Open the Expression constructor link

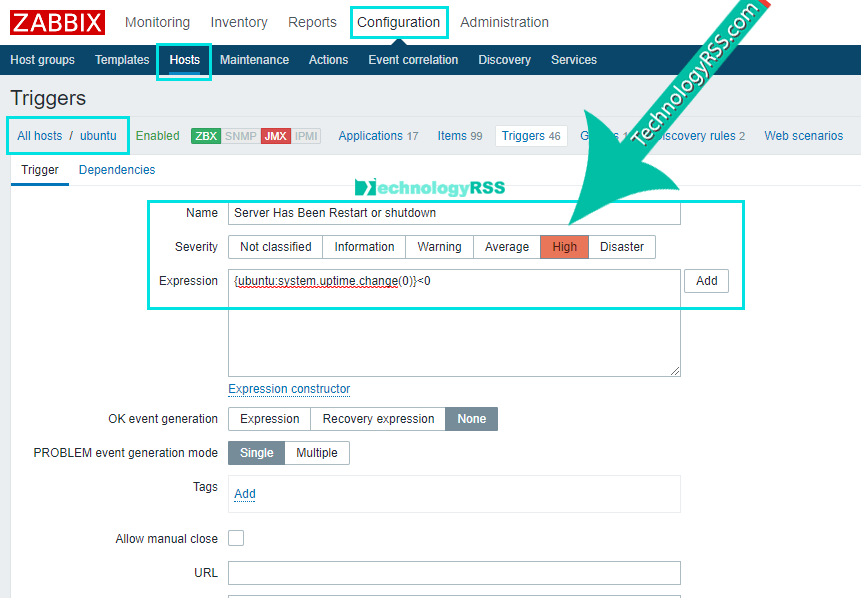[x=289, y=389]
